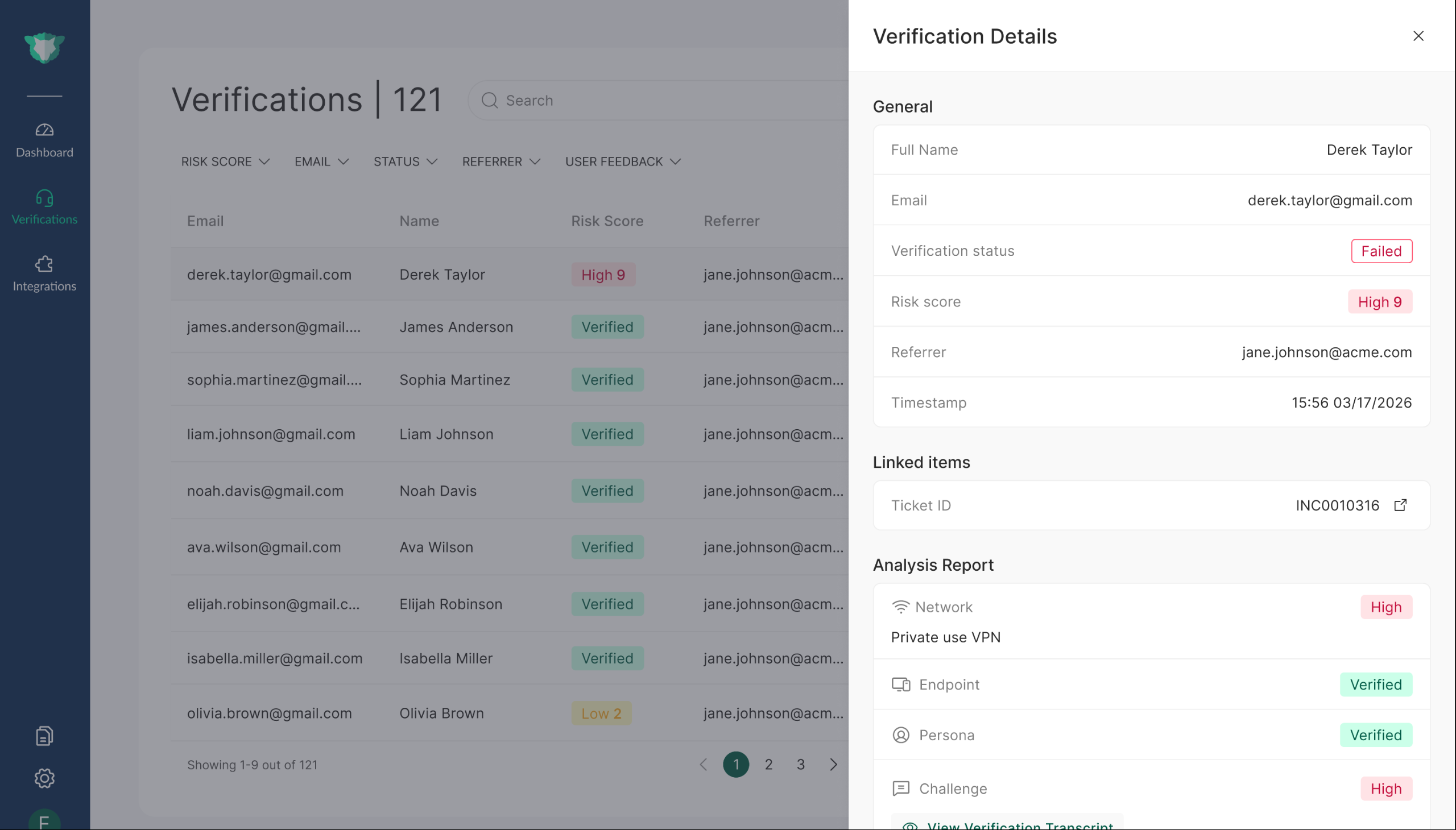Expand the STATUS filter dropdown
1456x830 pixels.
point(405,162)
